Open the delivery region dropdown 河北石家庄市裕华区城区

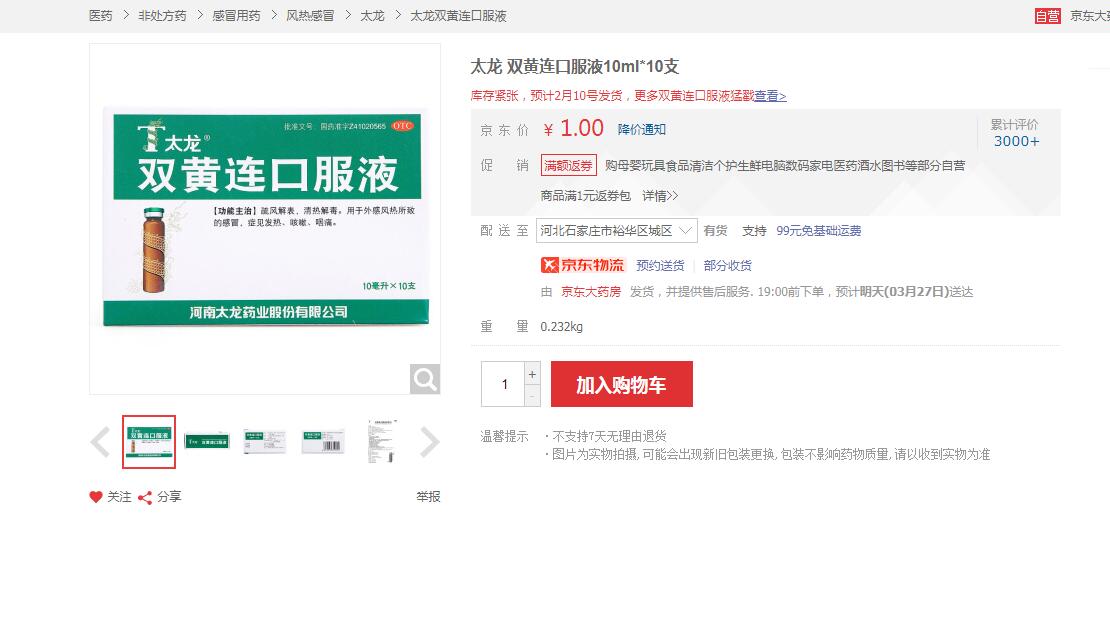pyautogui.click(x=617, y=231)
